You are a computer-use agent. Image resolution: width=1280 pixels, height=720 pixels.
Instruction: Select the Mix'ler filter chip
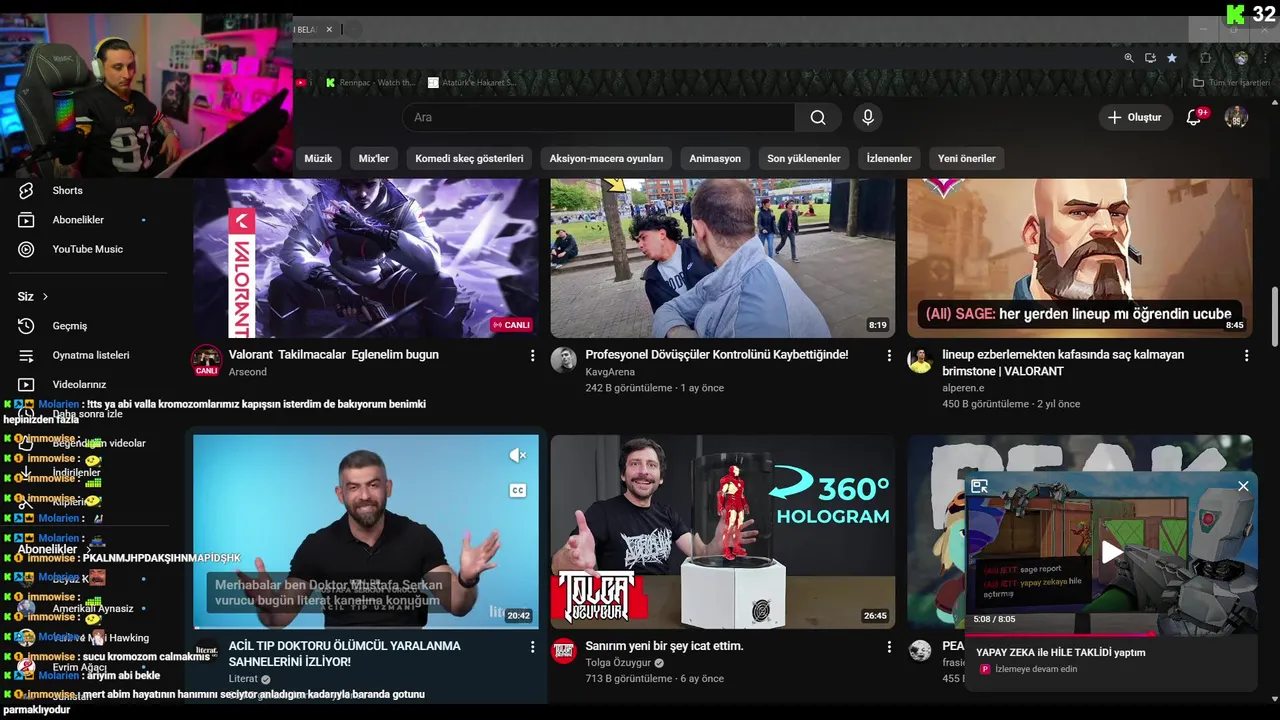373,158
